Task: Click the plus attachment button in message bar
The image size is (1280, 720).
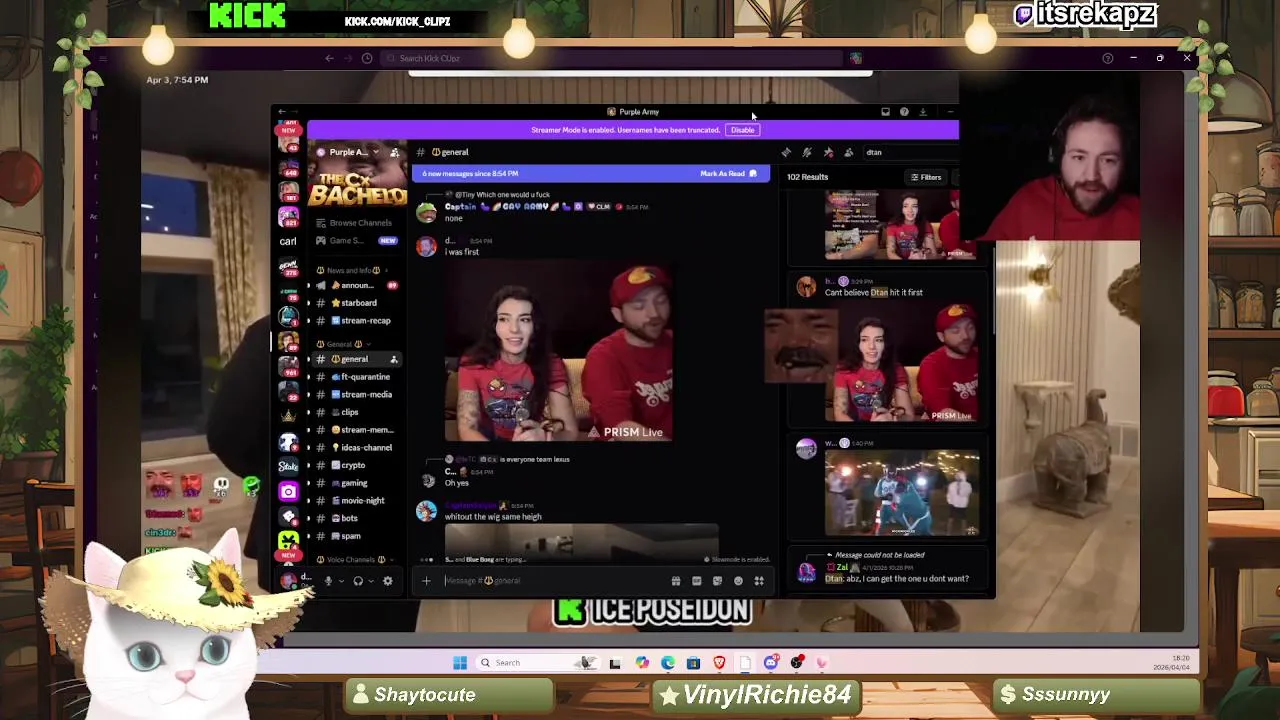Action: tap(426, 581)
